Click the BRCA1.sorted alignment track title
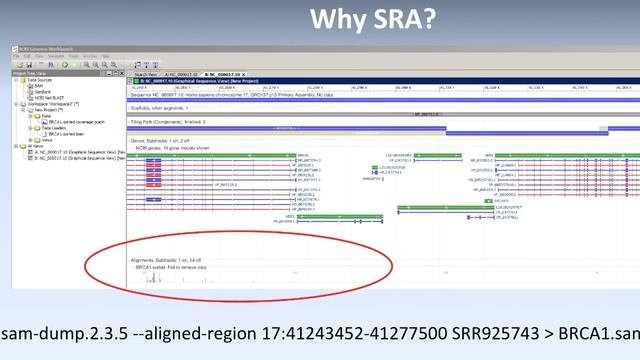 (x=171, y=267)
